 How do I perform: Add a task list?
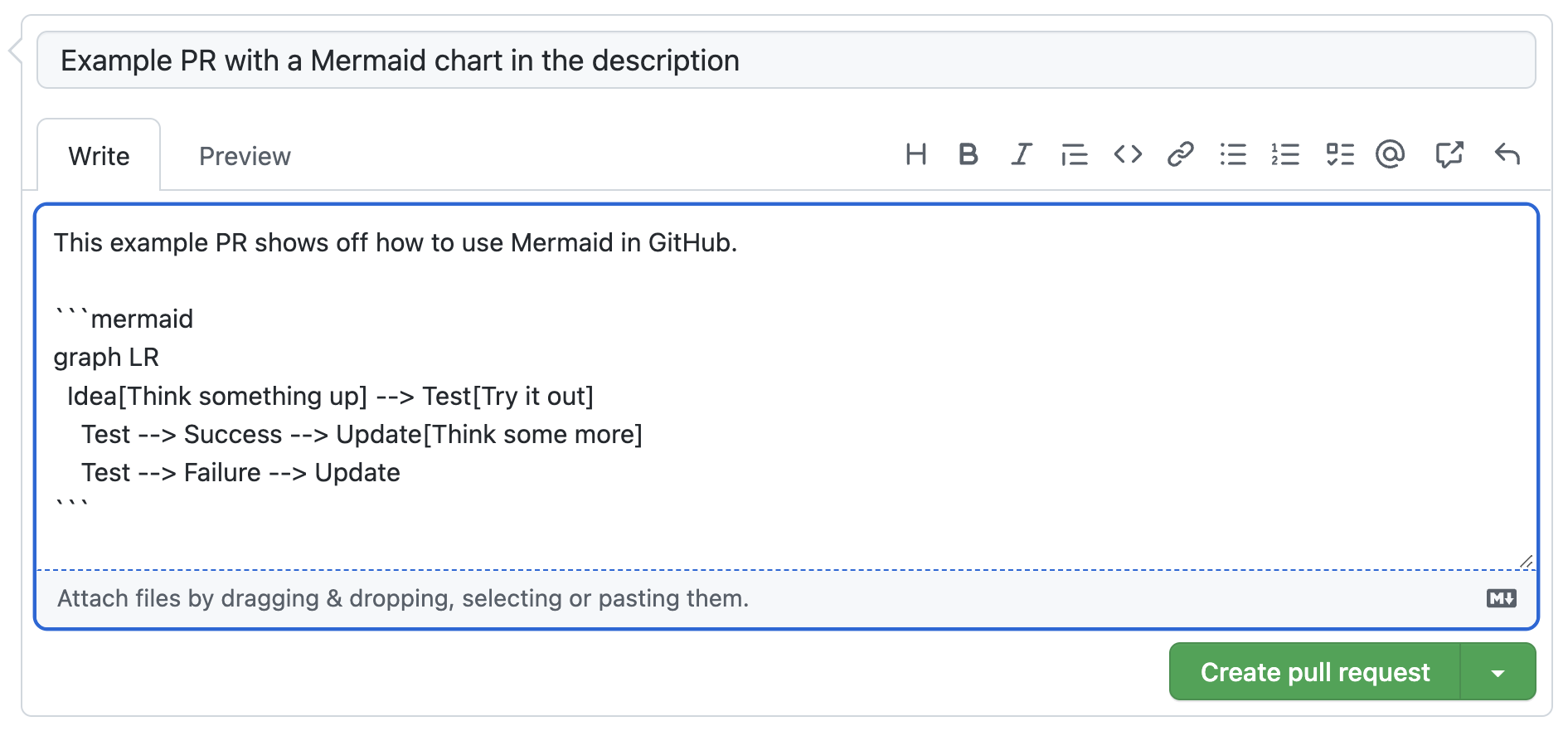pos(1339,154)
